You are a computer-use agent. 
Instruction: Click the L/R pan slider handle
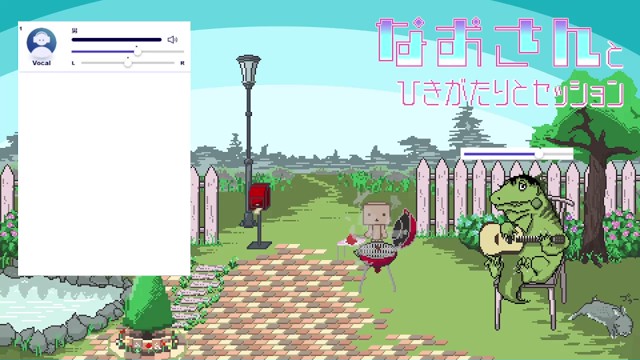coord(128,63)
